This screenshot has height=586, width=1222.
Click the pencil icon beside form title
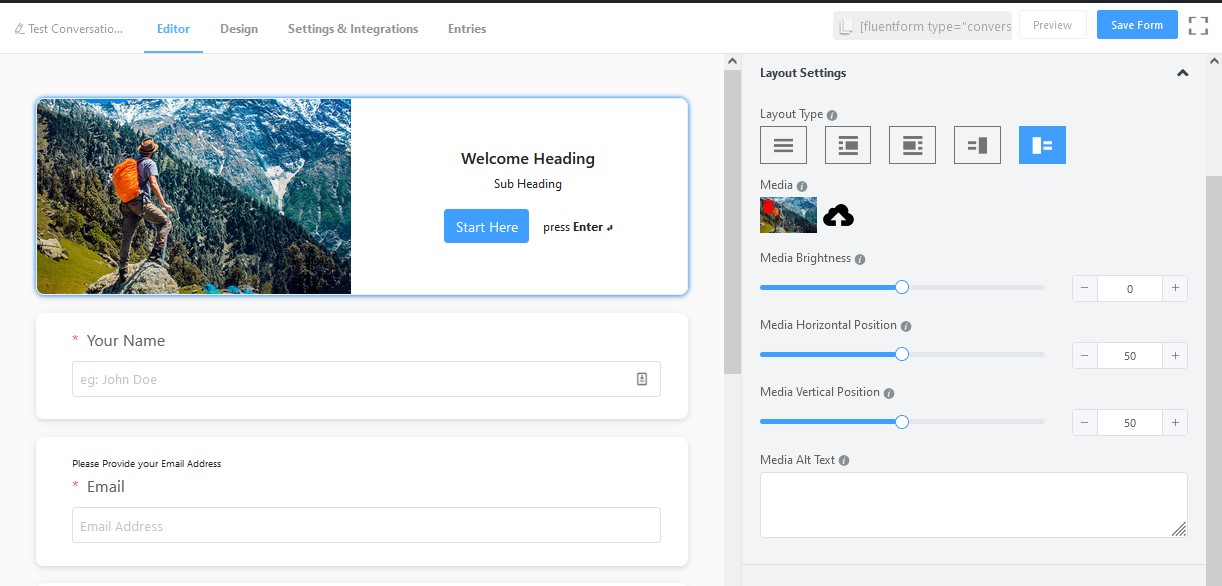(x=19, y=29)
